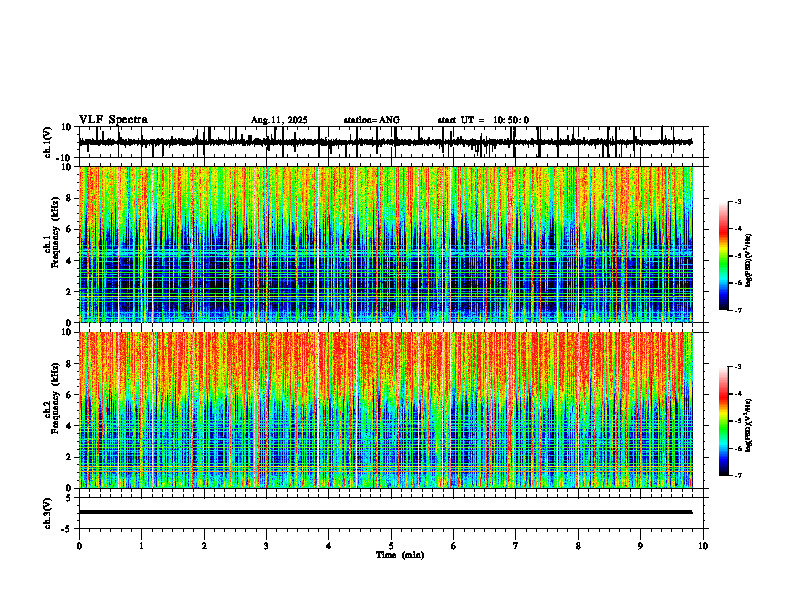Image resolution: width=792 pixels, height=612 pixels.
Task: Click the ch.2 color scale log(PSD) unit label
Action: point(749,425)
